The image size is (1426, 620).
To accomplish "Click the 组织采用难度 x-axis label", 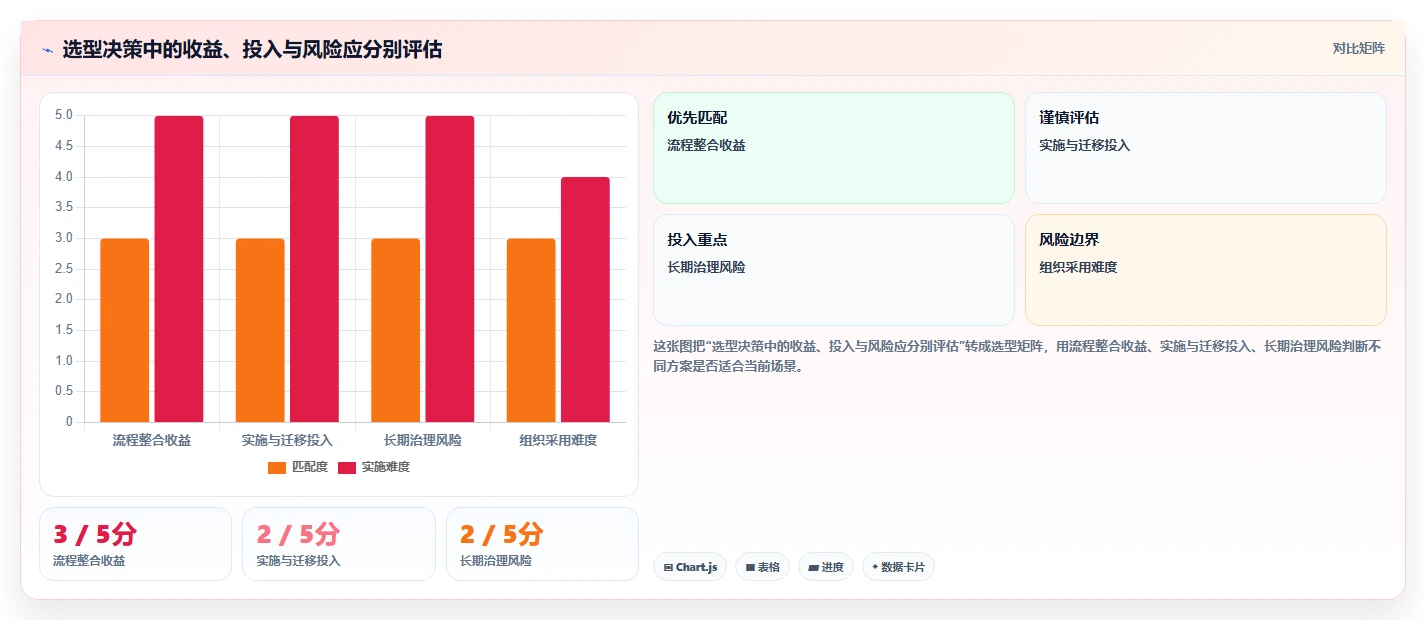I will click(558, 440).
